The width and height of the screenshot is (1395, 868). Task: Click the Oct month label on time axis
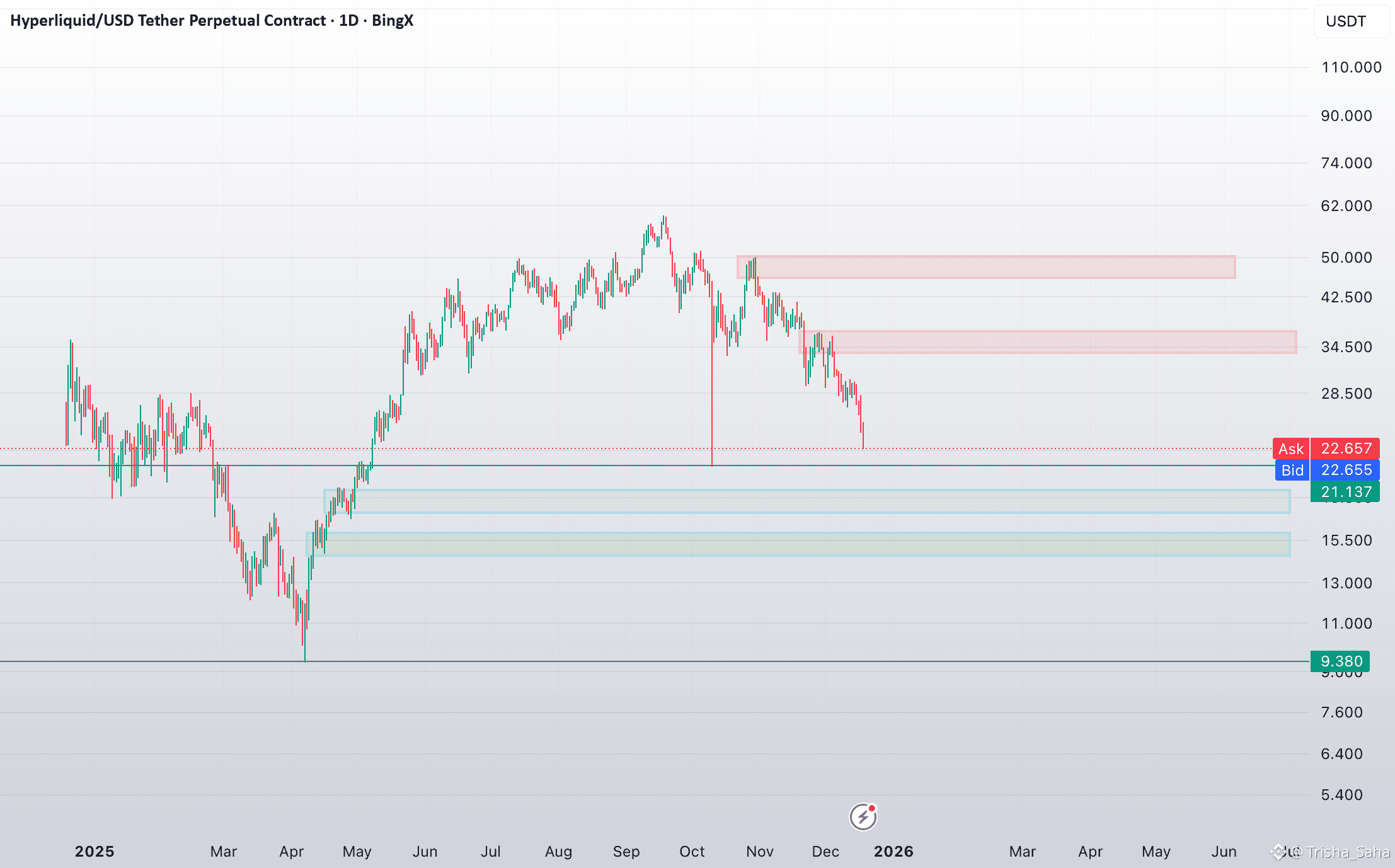click(691, 852)
